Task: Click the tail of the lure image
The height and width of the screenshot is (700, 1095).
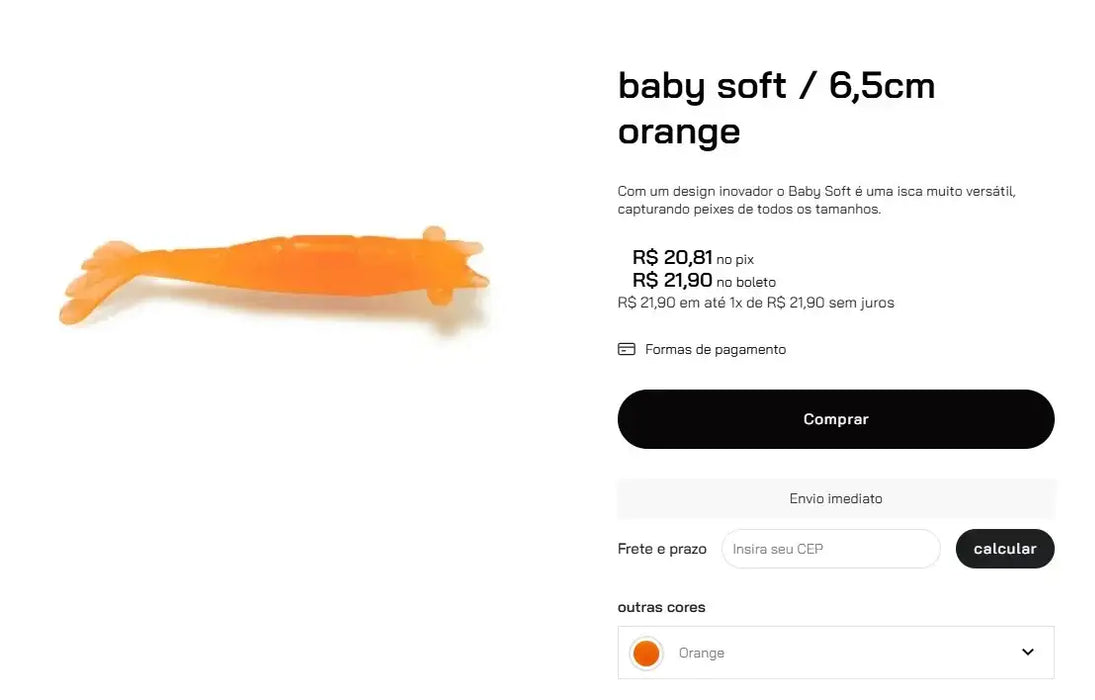Action: point(95,285)
